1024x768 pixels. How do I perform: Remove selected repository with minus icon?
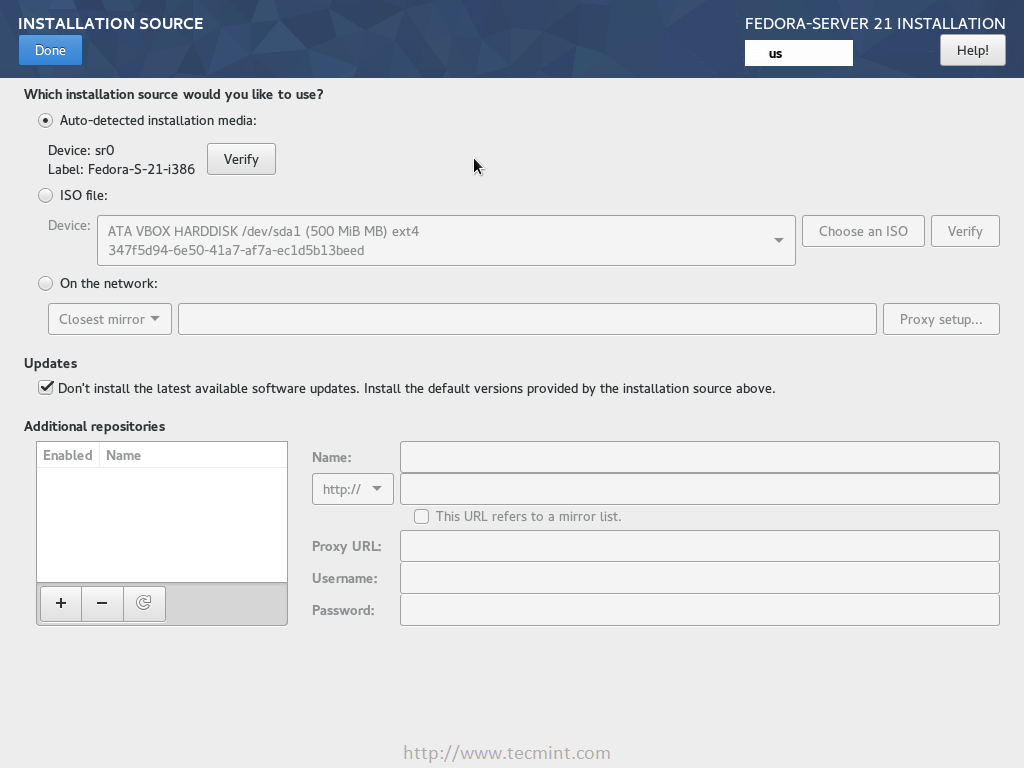(x=102, y=603)
